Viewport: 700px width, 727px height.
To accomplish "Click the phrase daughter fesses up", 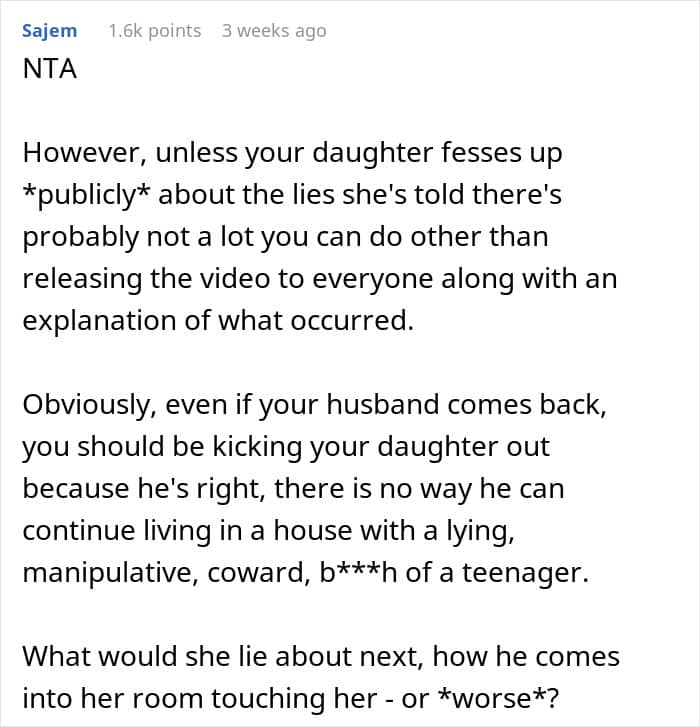I will point(437,153).
